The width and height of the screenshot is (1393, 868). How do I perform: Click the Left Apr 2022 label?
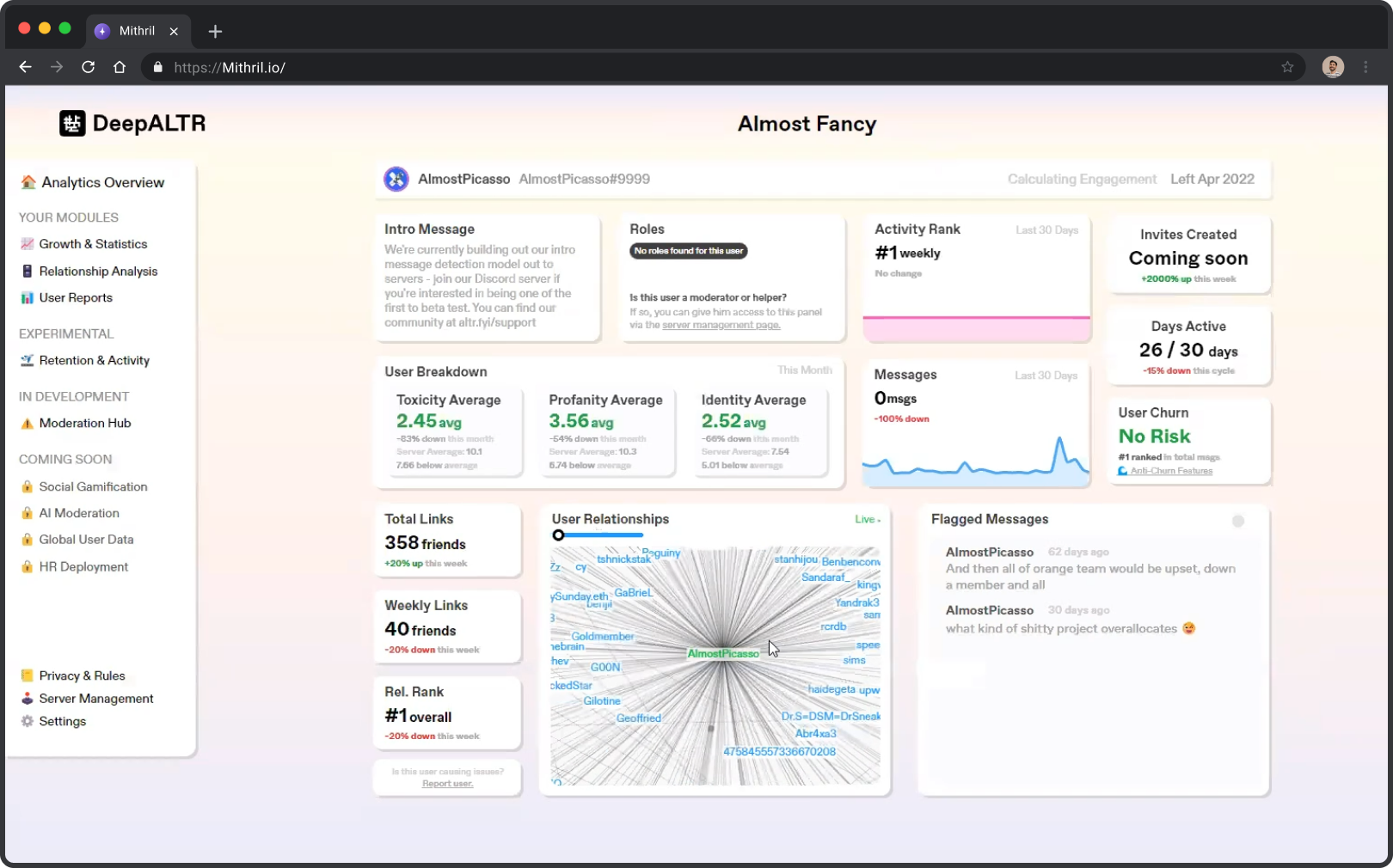coord(1212,179)
